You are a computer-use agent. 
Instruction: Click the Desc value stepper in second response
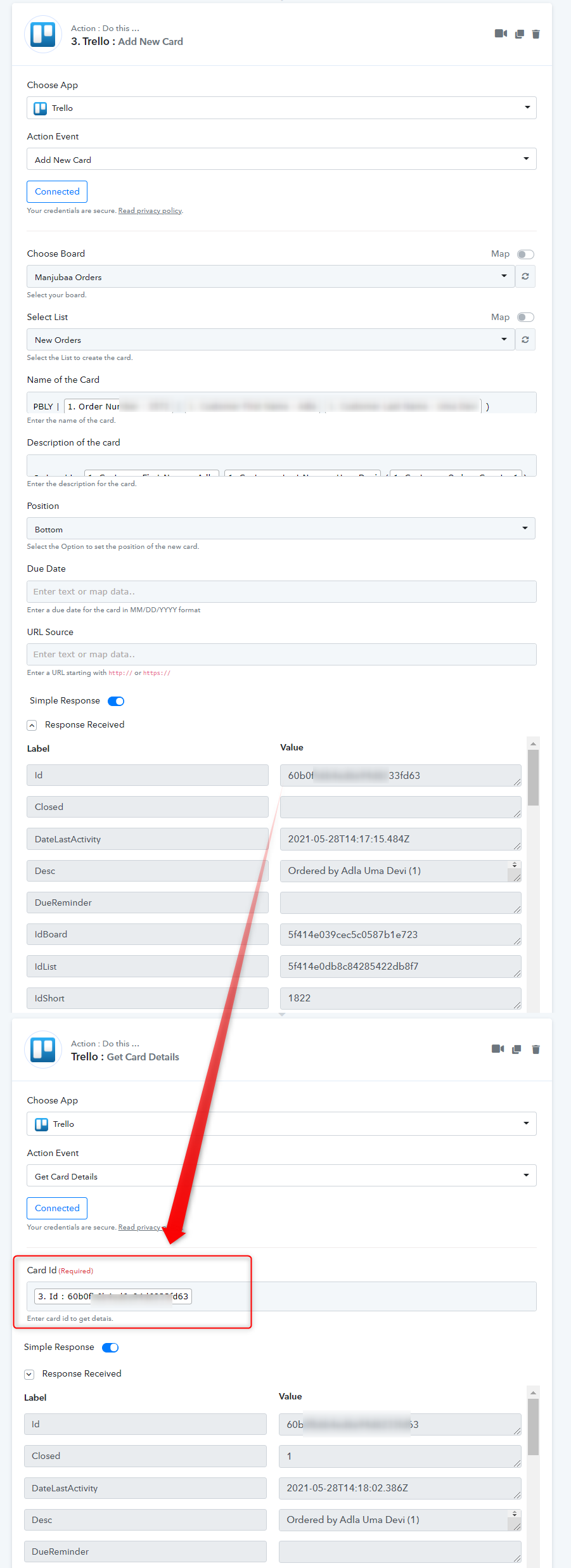515,1513
